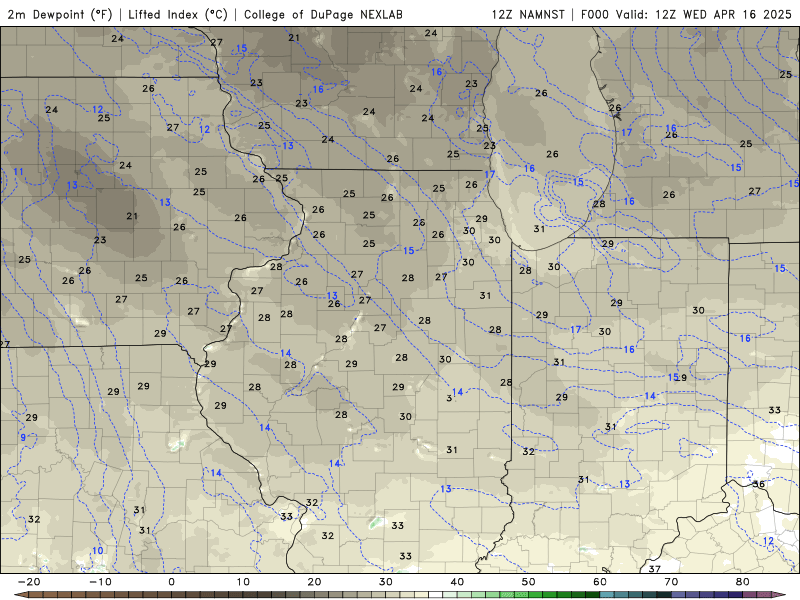The width and height of the screenshot is (800, 600).
Task: Click the "80" color scale label
Action: click(743, 582)
